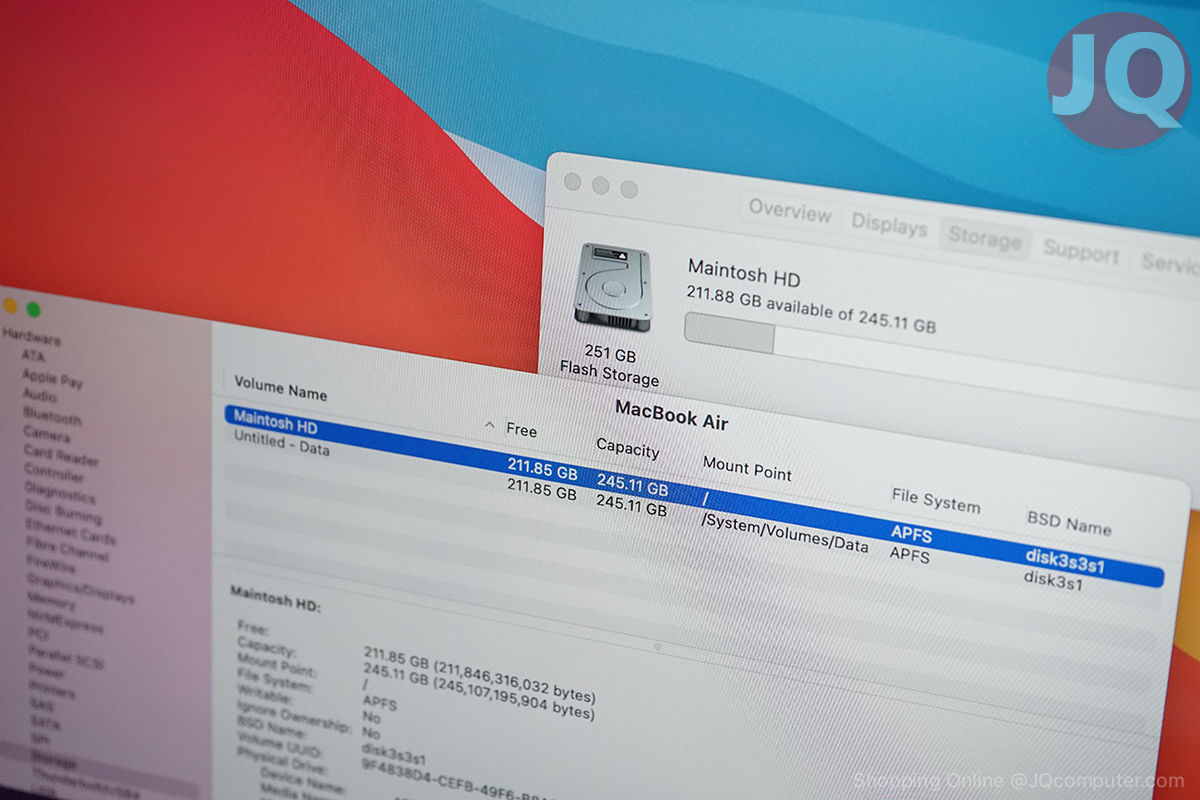
Task: Select Fibre Channel in the sidebar
Action: point(67,548)
